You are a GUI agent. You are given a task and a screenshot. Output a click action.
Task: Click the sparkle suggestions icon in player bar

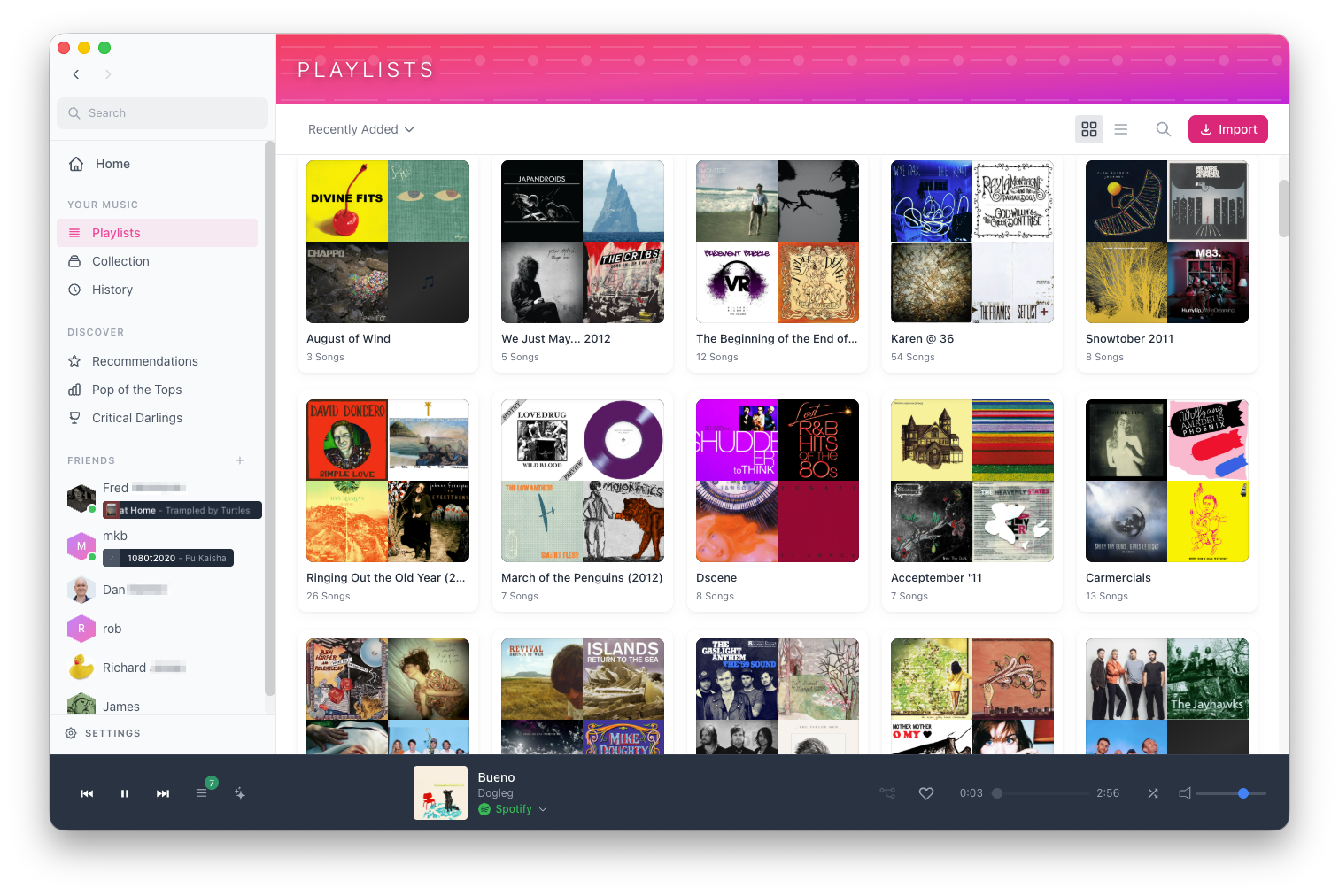click(240, 793)
